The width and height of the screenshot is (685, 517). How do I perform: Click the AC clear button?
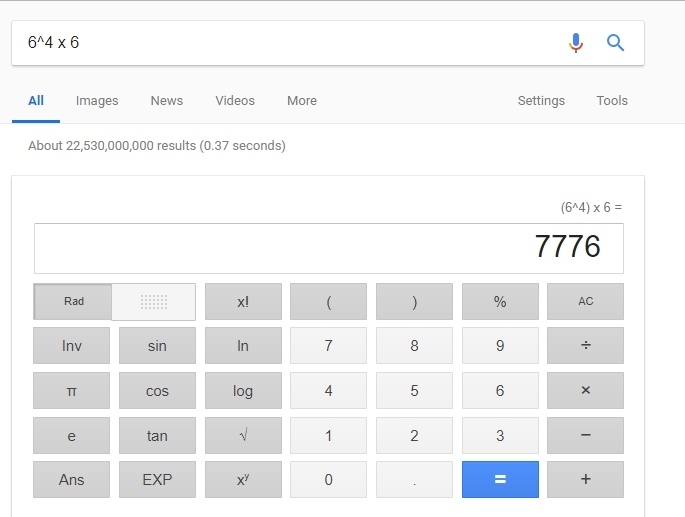click(x=585, y=302)
